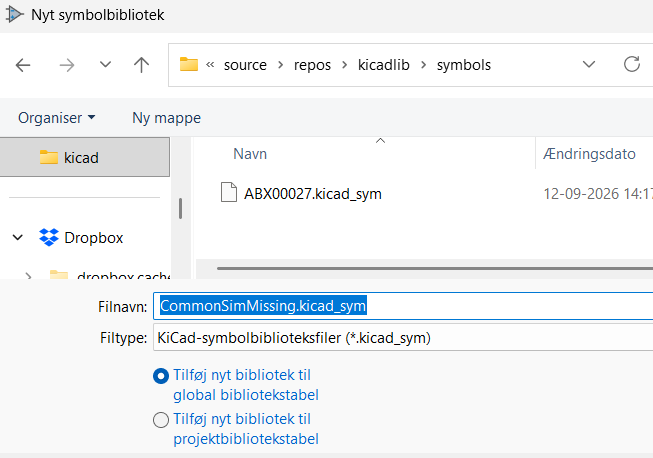
Task: Open the Organiser menu
Action: [x=56, y=118]
